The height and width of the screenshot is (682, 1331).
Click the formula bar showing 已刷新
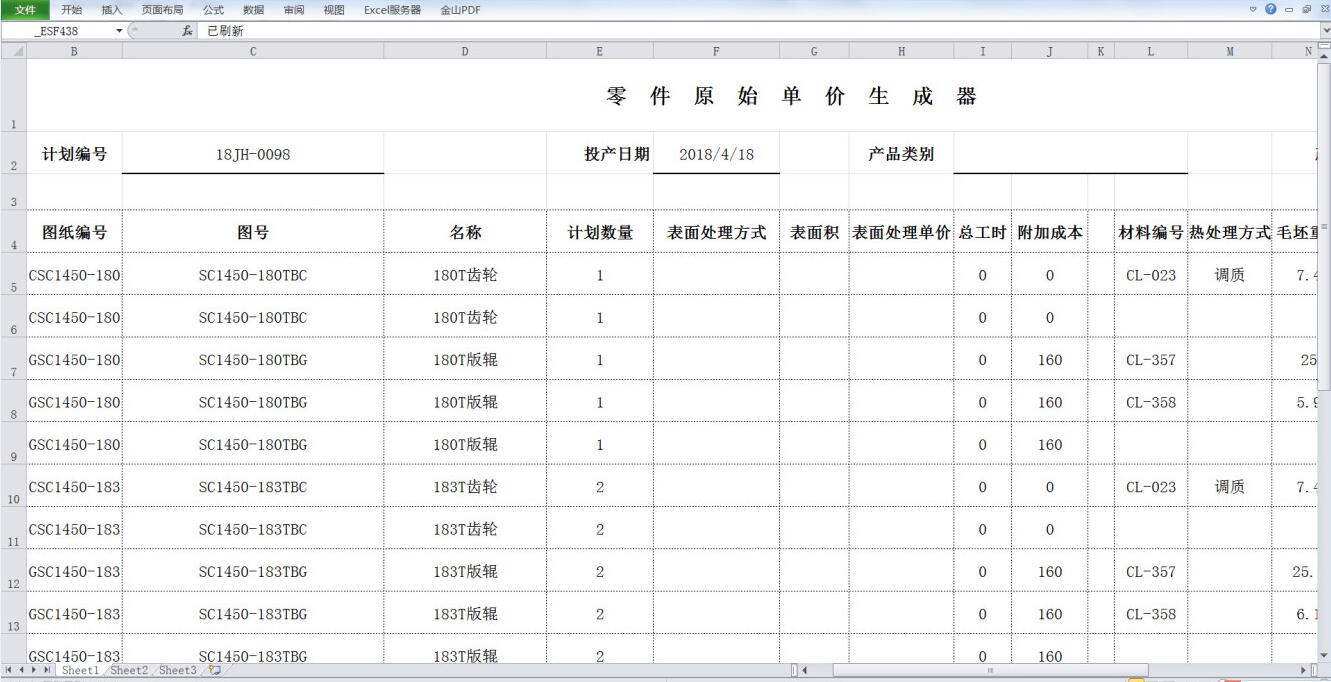(700, 31)
